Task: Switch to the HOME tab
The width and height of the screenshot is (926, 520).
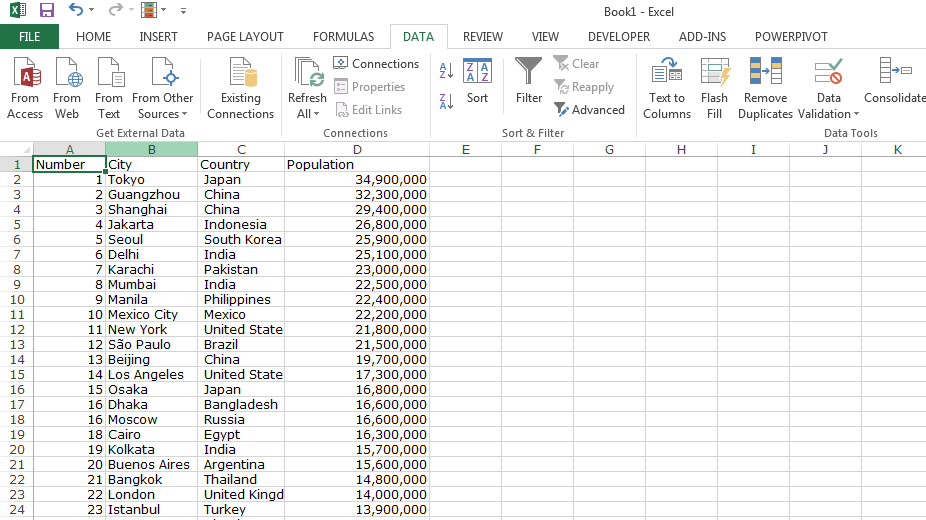Action: click(x=93, y=37)
